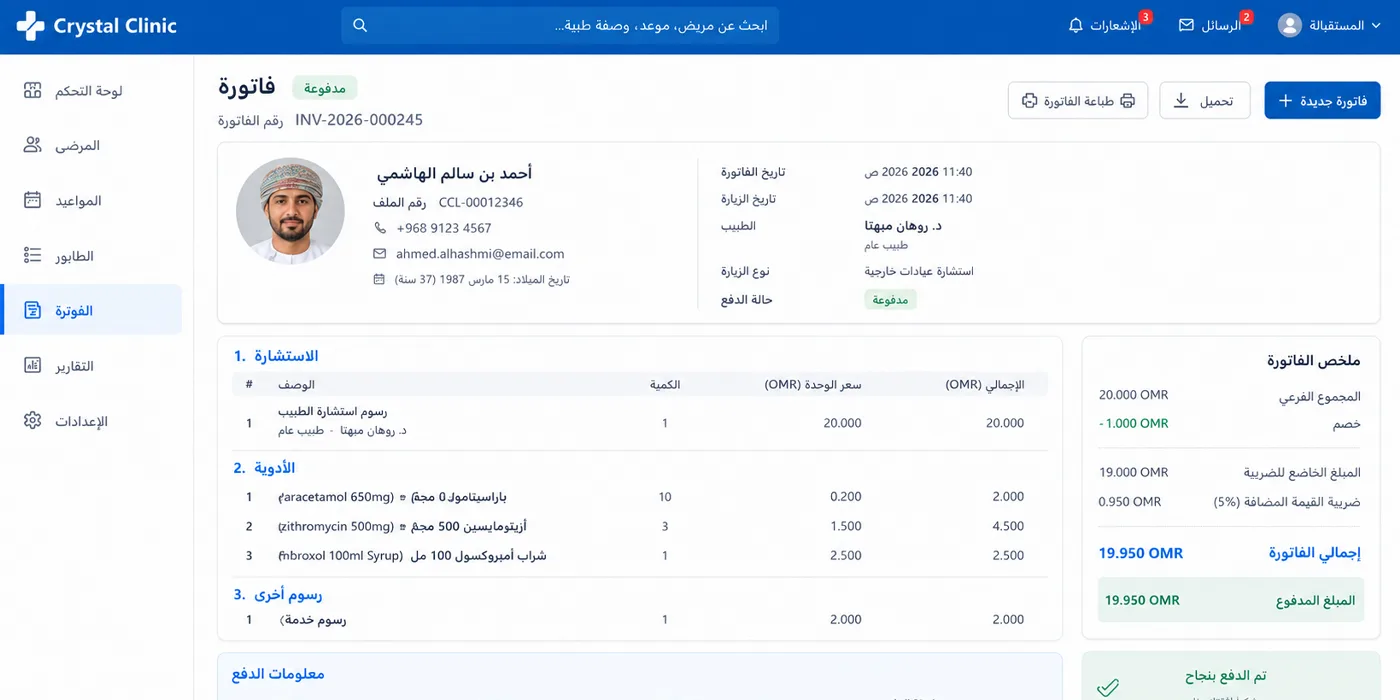
Task: Click doctor name د. روهان ميهتا in visit details
Action: pyautogui.click(x=903, y=226)
